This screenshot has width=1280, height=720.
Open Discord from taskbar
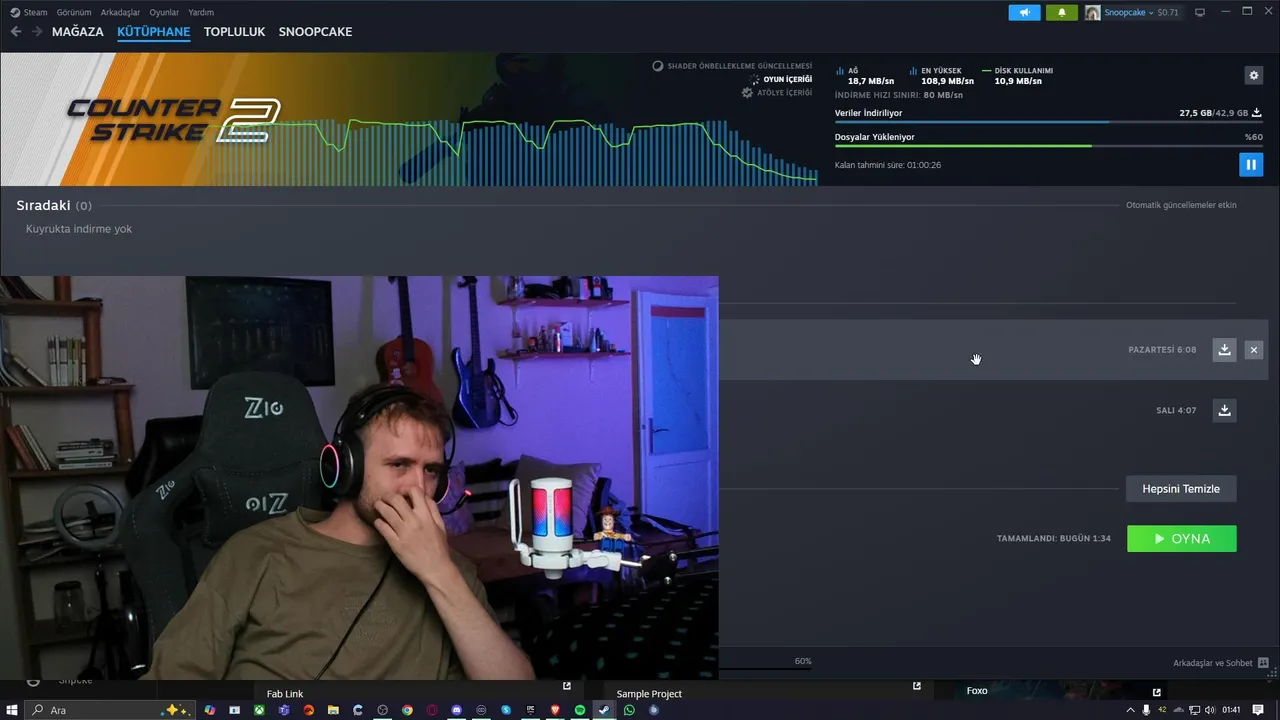pos(456,710)
